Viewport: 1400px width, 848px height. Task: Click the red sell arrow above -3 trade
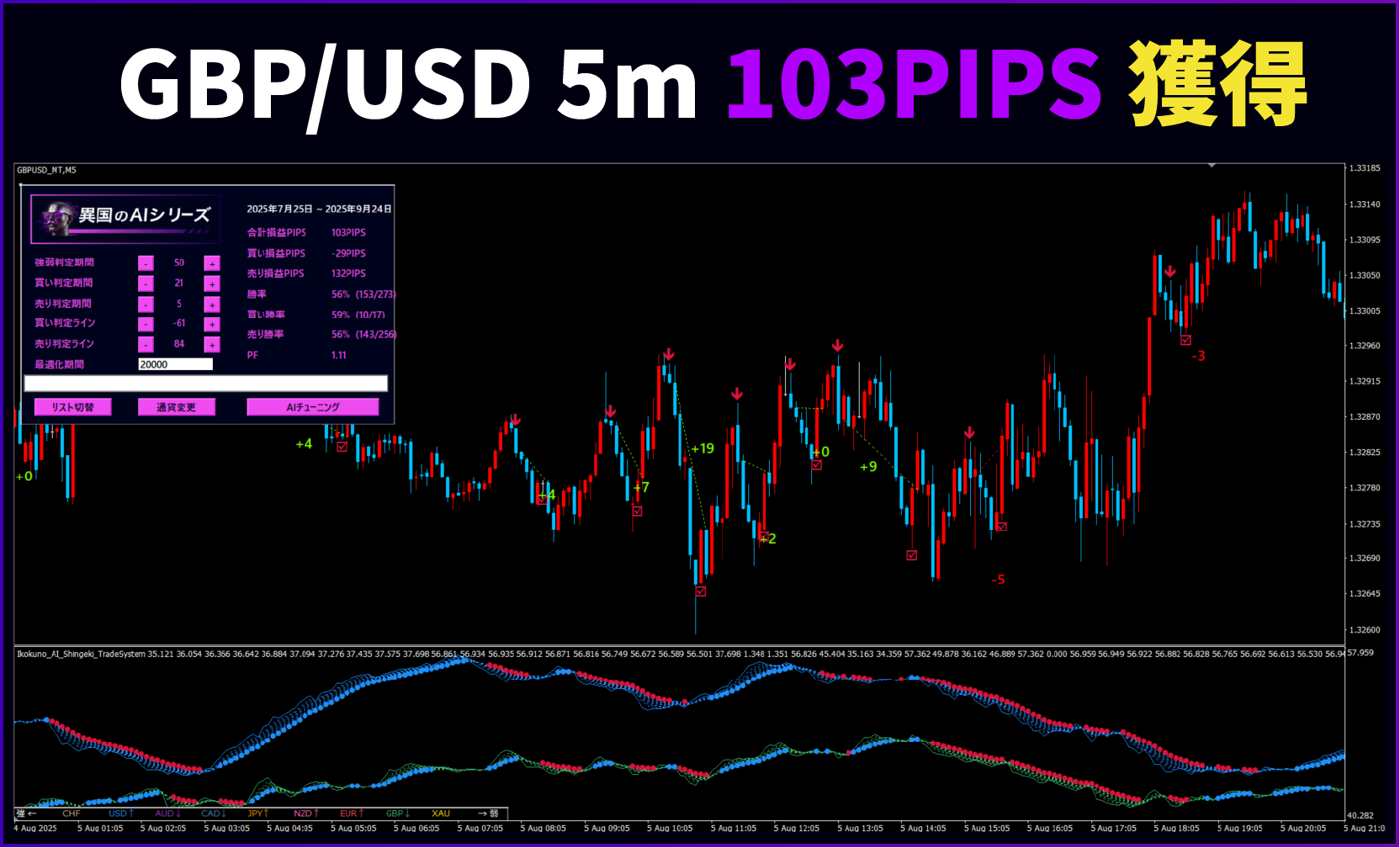tap(1169, 271)
